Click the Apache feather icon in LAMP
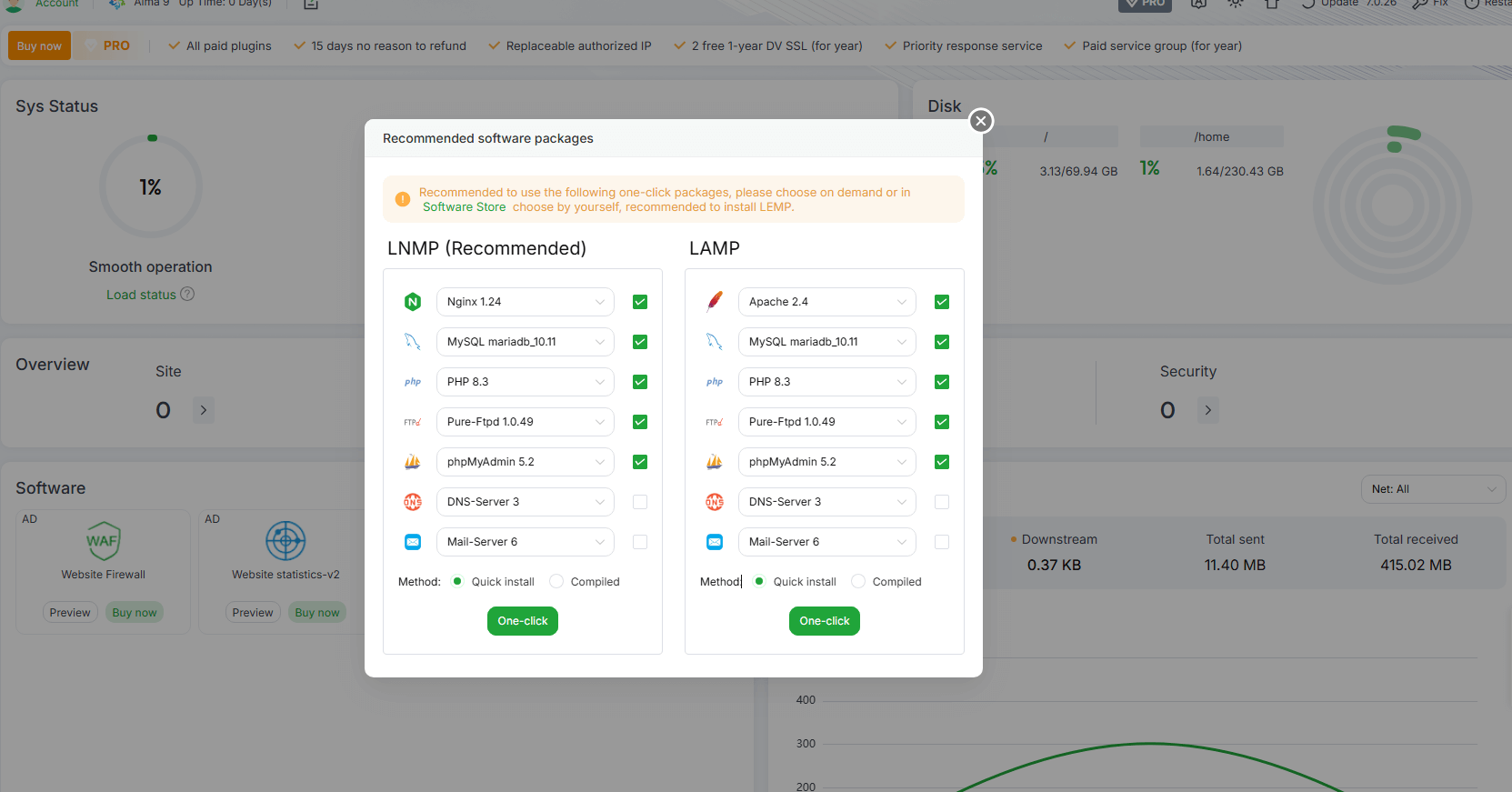This screenshot has height=792, width=1512. 715,302
